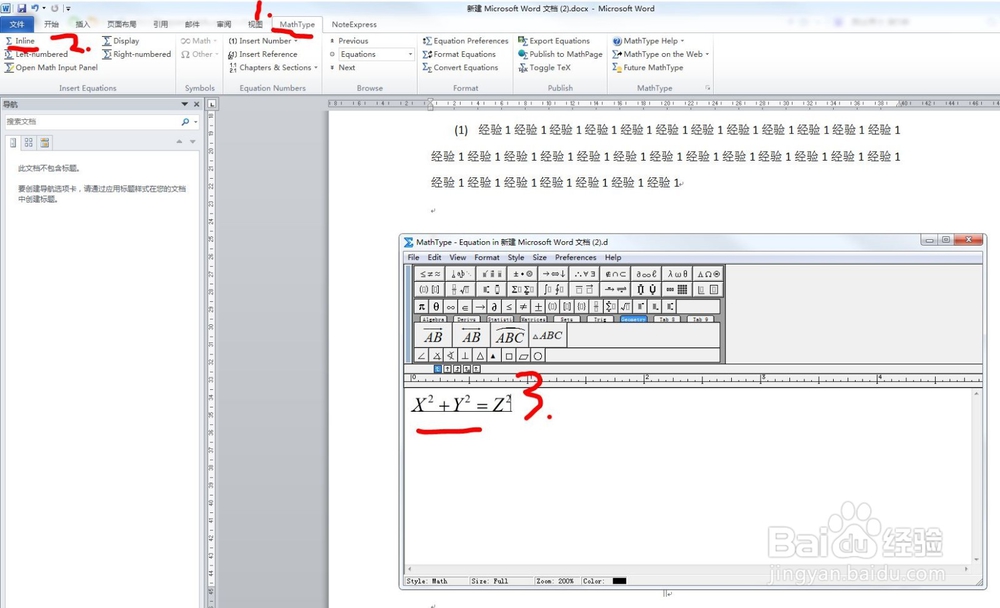This screenshot has width=1000, height=608.
Task: Open MathType Preferences menu
Action: click(575, 257)
